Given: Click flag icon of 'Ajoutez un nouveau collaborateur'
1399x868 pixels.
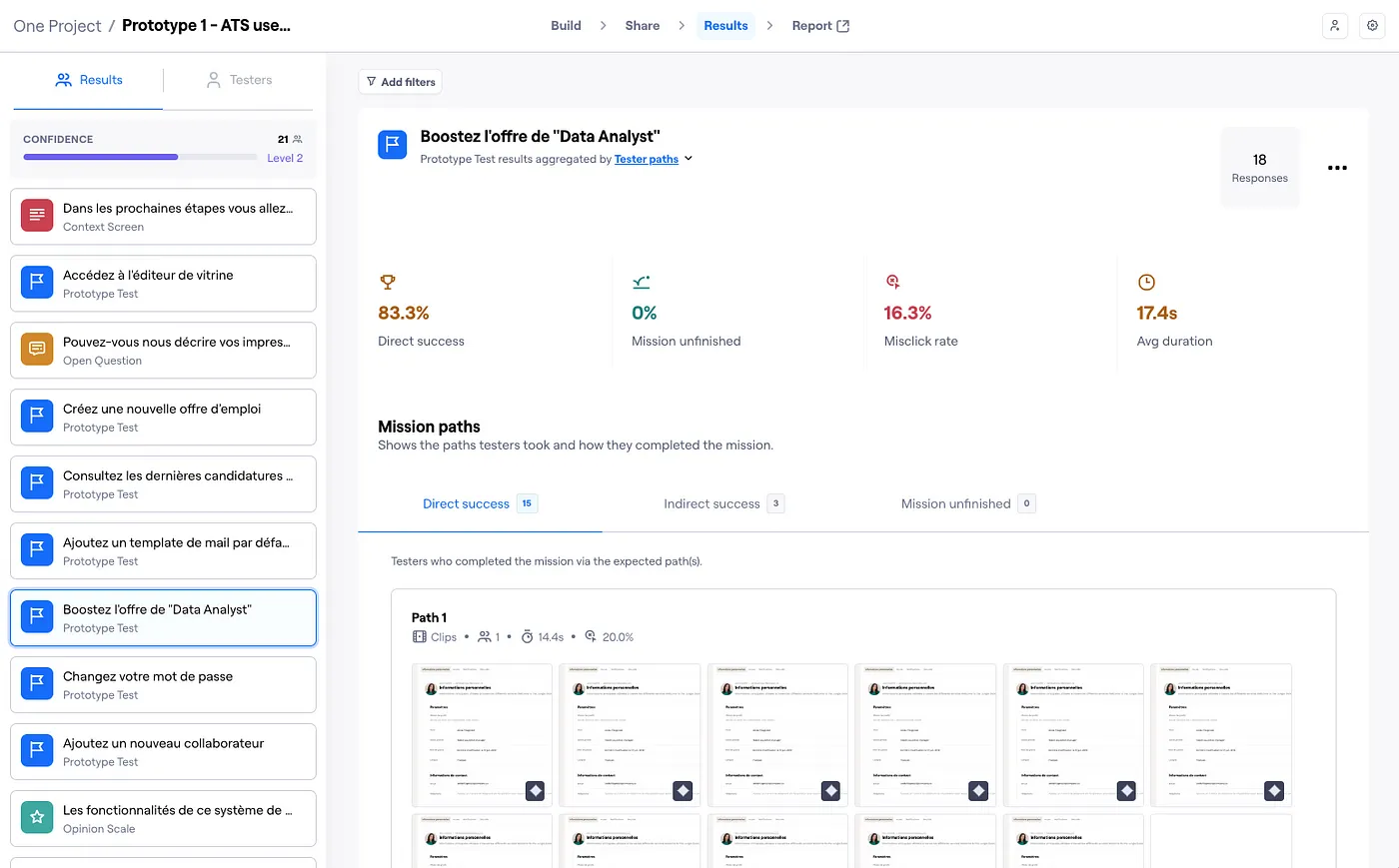Looking at the screenshot, I should [37, 751].
